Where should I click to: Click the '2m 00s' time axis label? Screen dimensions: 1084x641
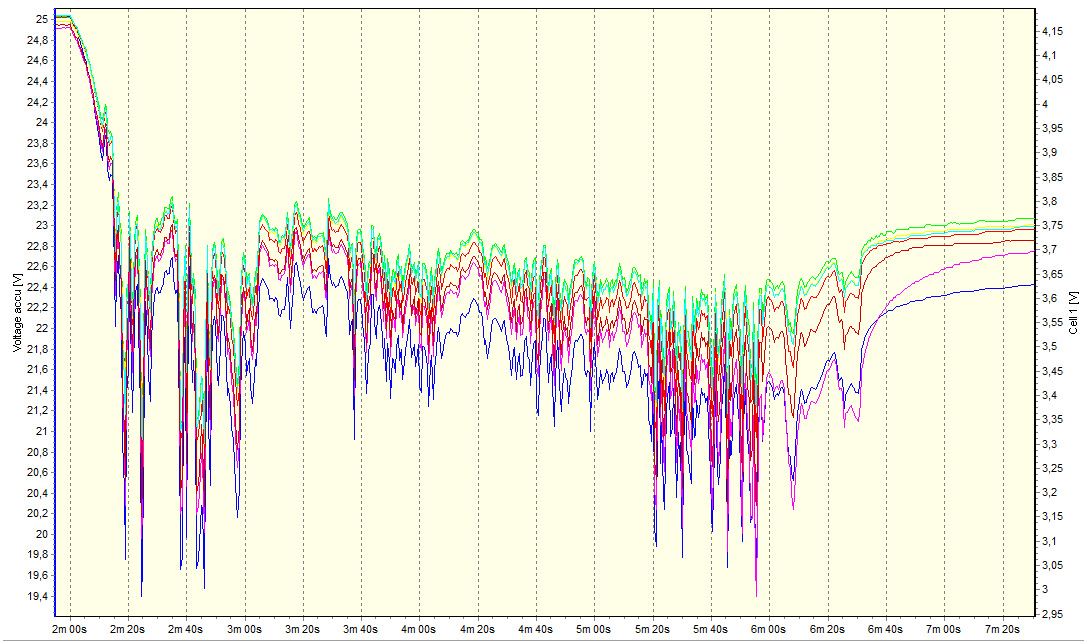point(68,630)
